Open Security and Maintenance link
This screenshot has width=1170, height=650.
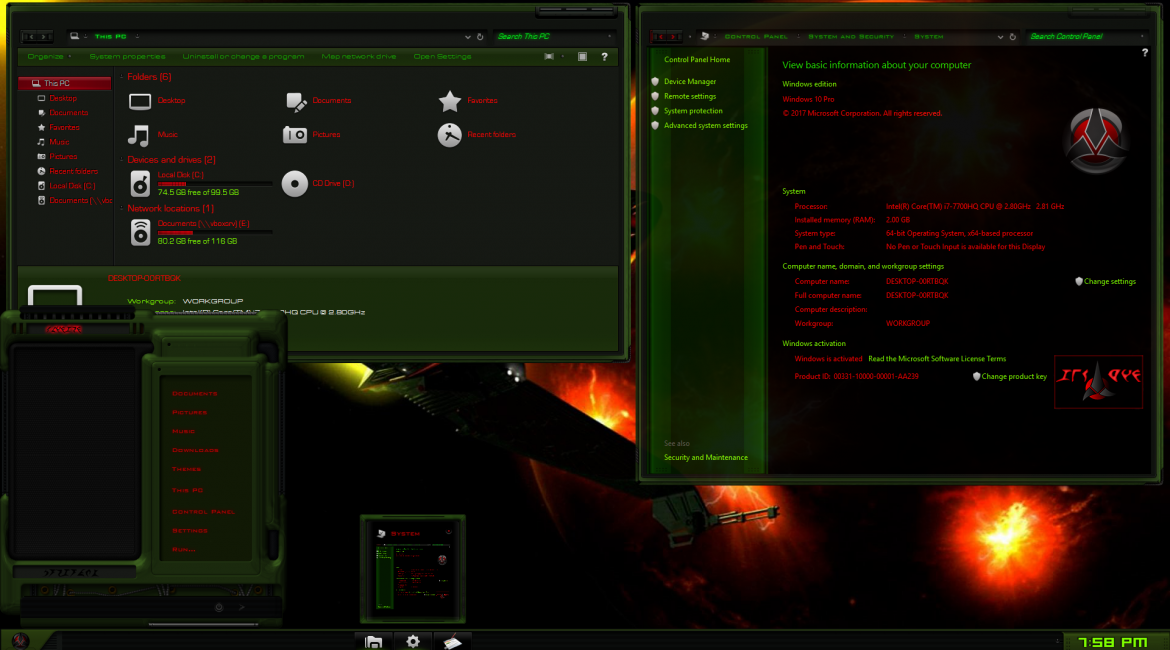[x=705, y=458]
